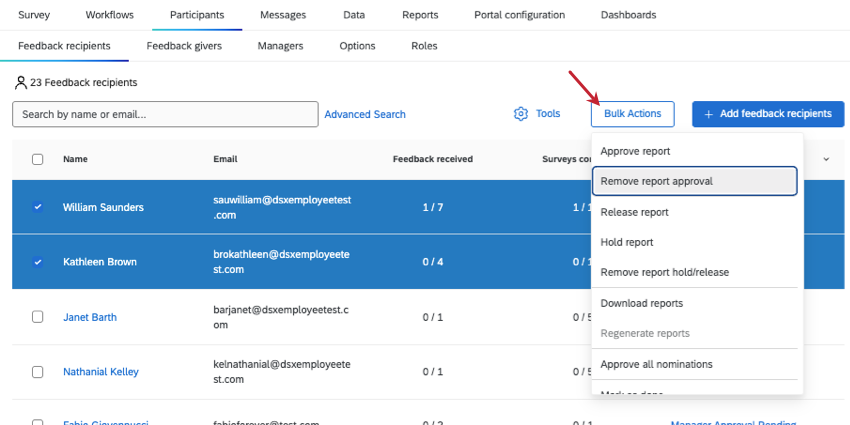Switch to the Workflows tab
This screenshot has height=425, width=850.
pos(110,15)
